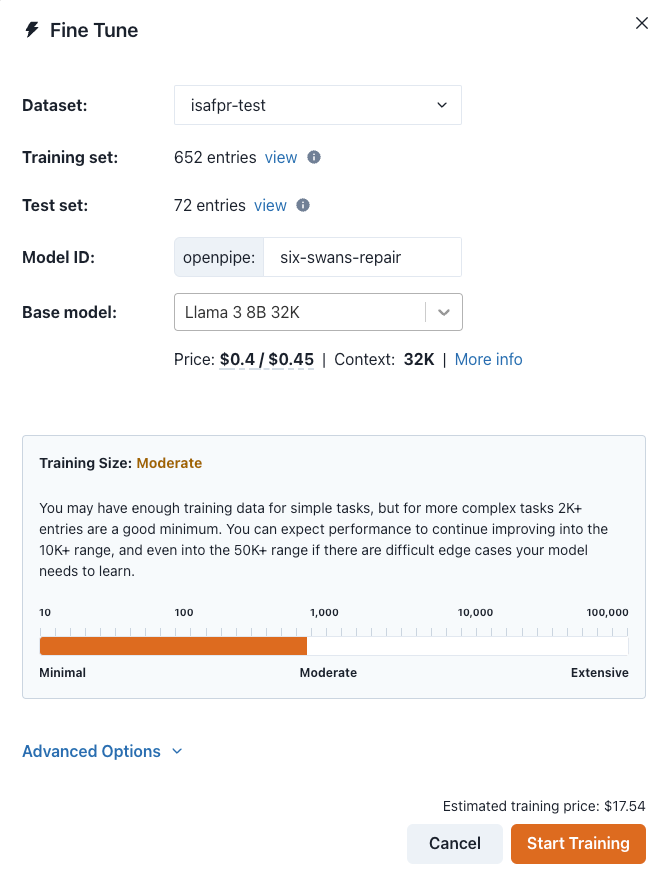The width and height of the screenshot is (657, 875).
Task: Click the Model ID text field
Action: point(362,257)
